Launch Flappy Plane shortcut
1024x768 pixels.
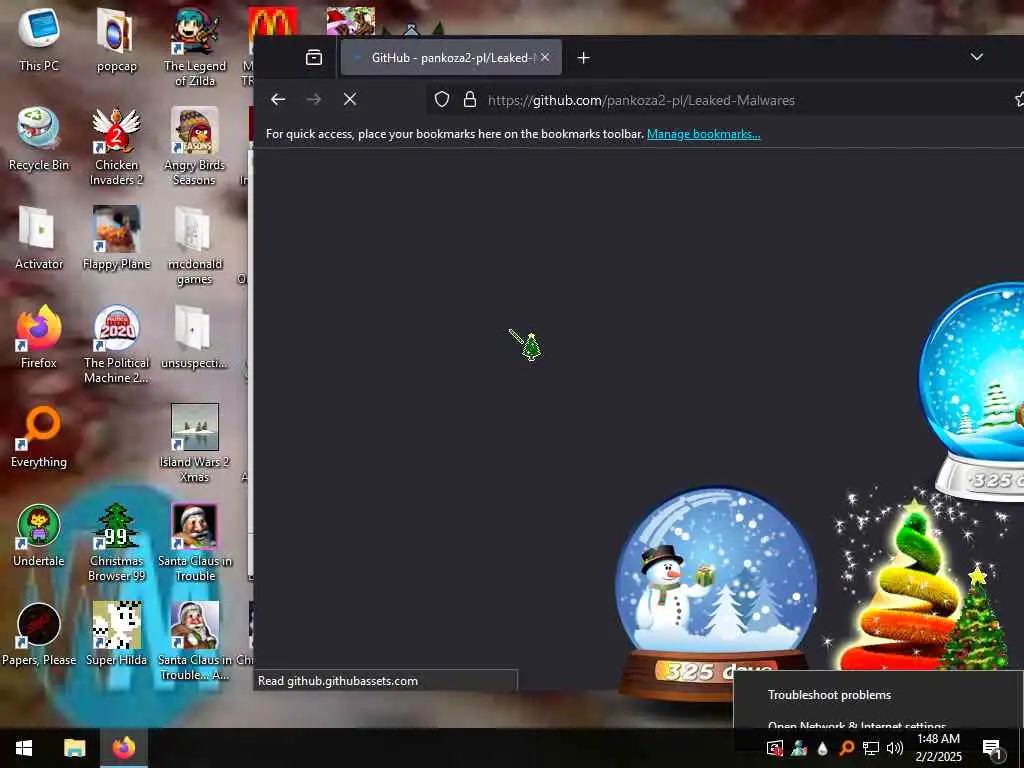(116, 238)
